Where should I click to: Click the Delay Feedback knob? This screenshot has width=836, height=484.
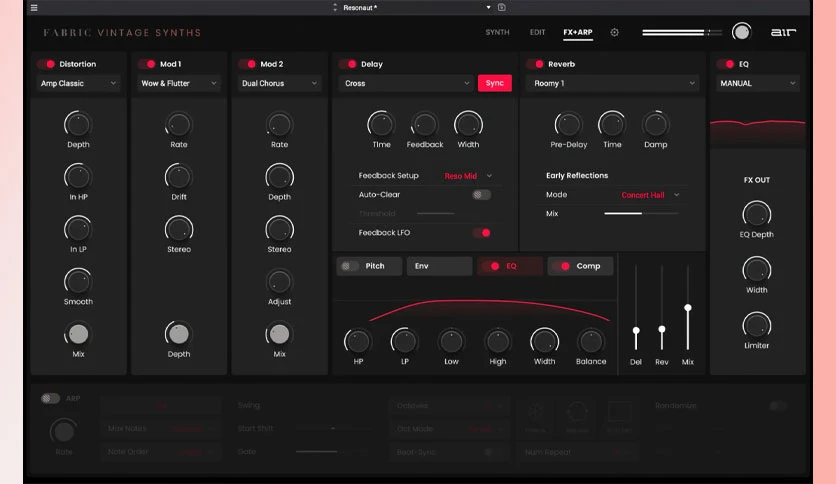424,125
